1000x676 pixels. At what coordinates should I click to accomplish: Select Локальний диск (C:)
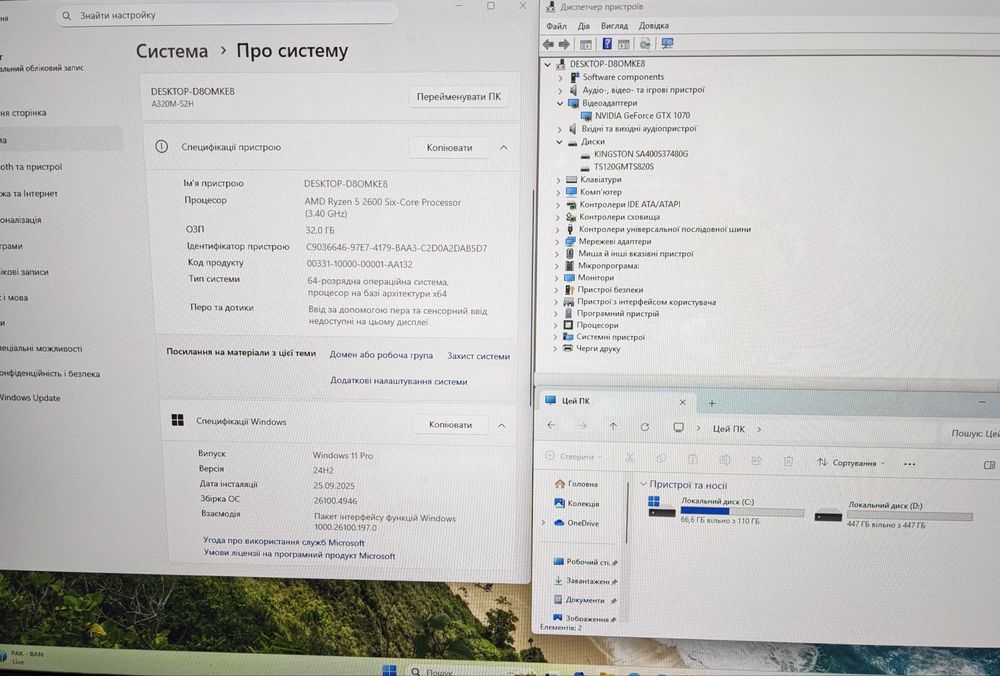tap(725, 510)
